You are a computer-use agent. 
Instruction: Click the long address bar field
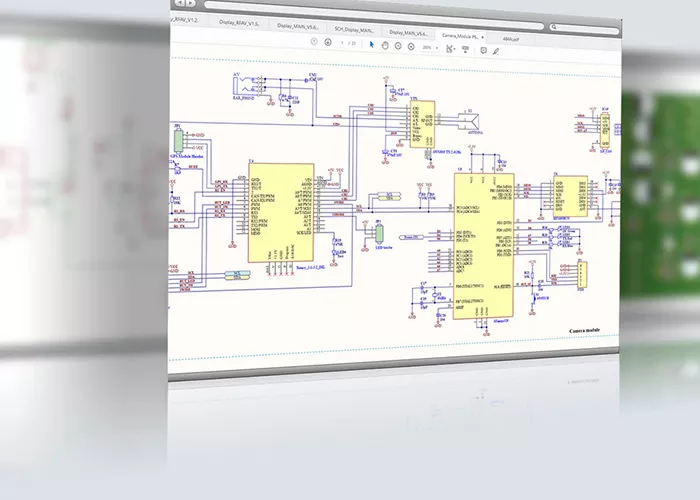pos(374,15)
